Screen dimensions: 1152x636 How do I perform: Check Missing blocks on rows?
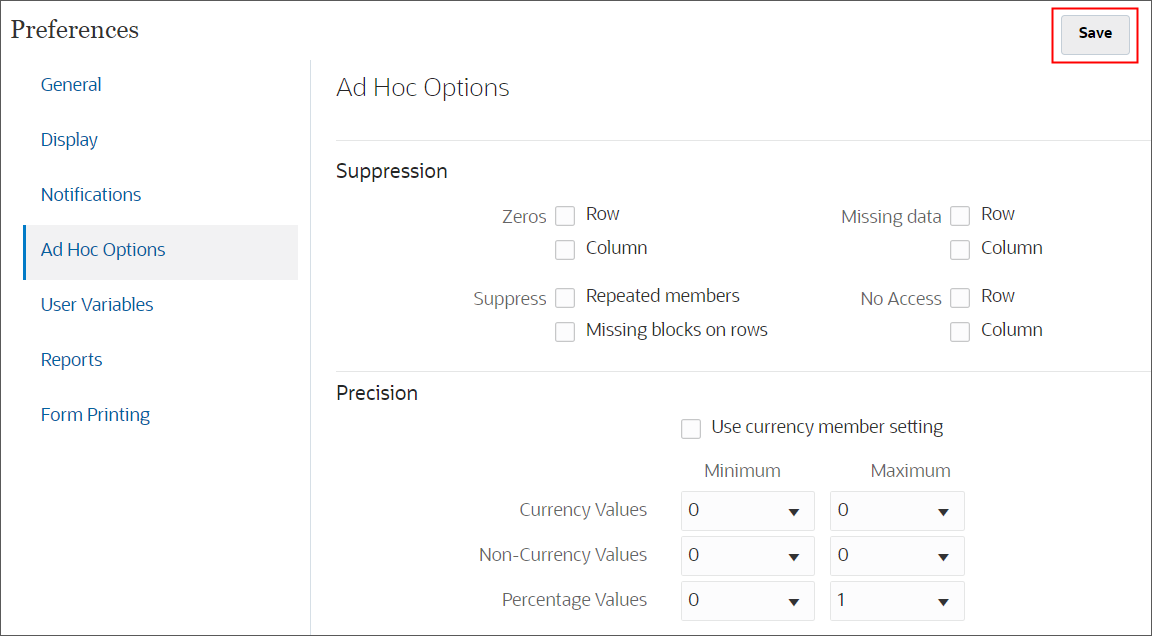pos(565,331)
